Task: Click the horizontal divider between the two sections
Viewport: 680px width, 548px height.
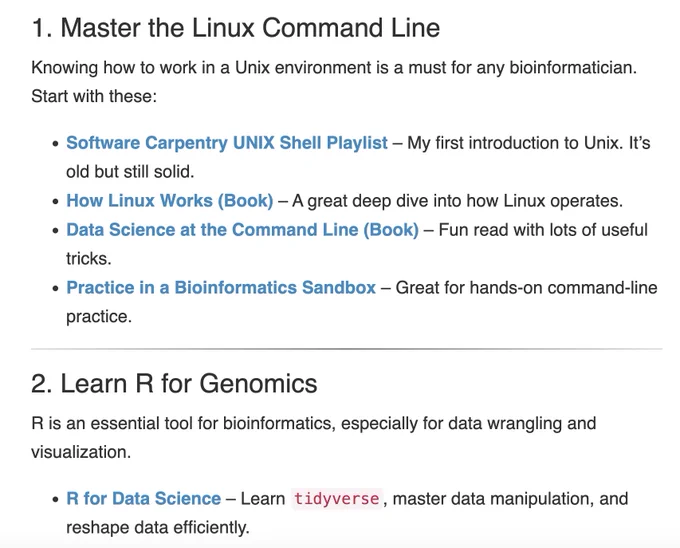Action: click(347, 349)
